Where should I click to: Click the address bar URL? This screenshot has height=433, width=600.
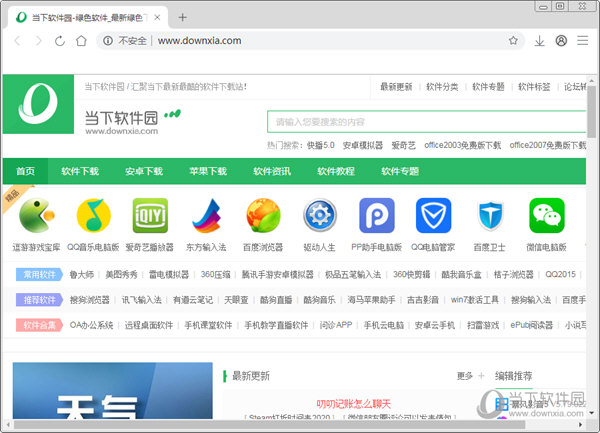tap(199, 41)
